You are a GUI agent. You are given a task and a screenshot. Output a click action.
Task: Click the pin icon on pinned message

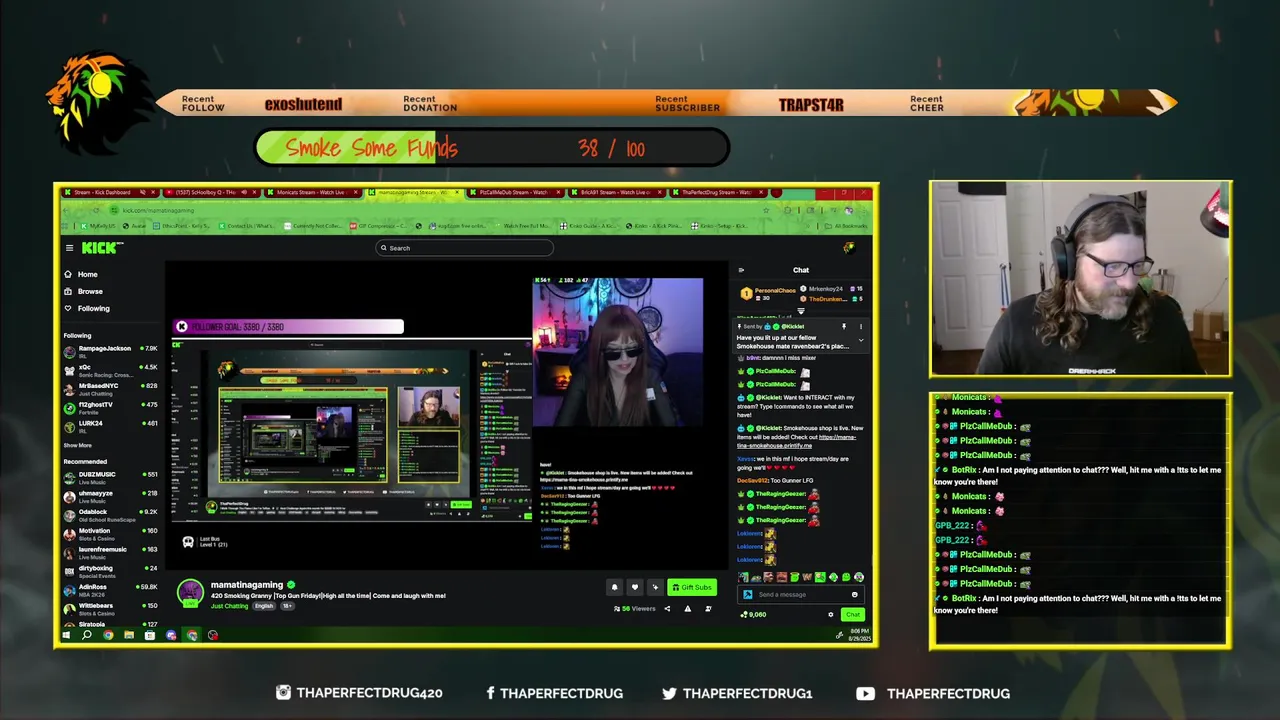point(843,327)
